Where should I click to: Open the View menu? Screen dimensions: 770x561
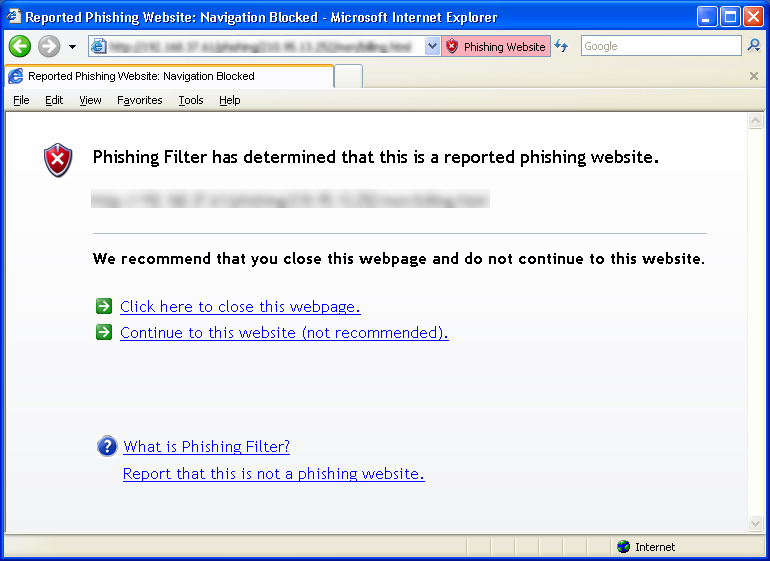90,100
